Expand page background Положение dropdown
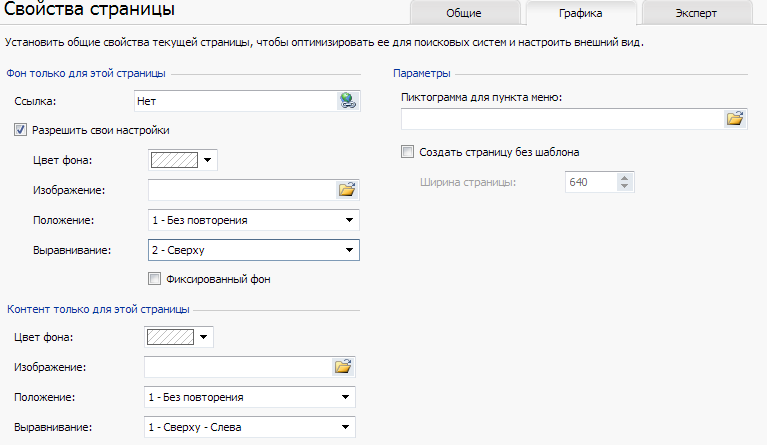 pos(253,220)
